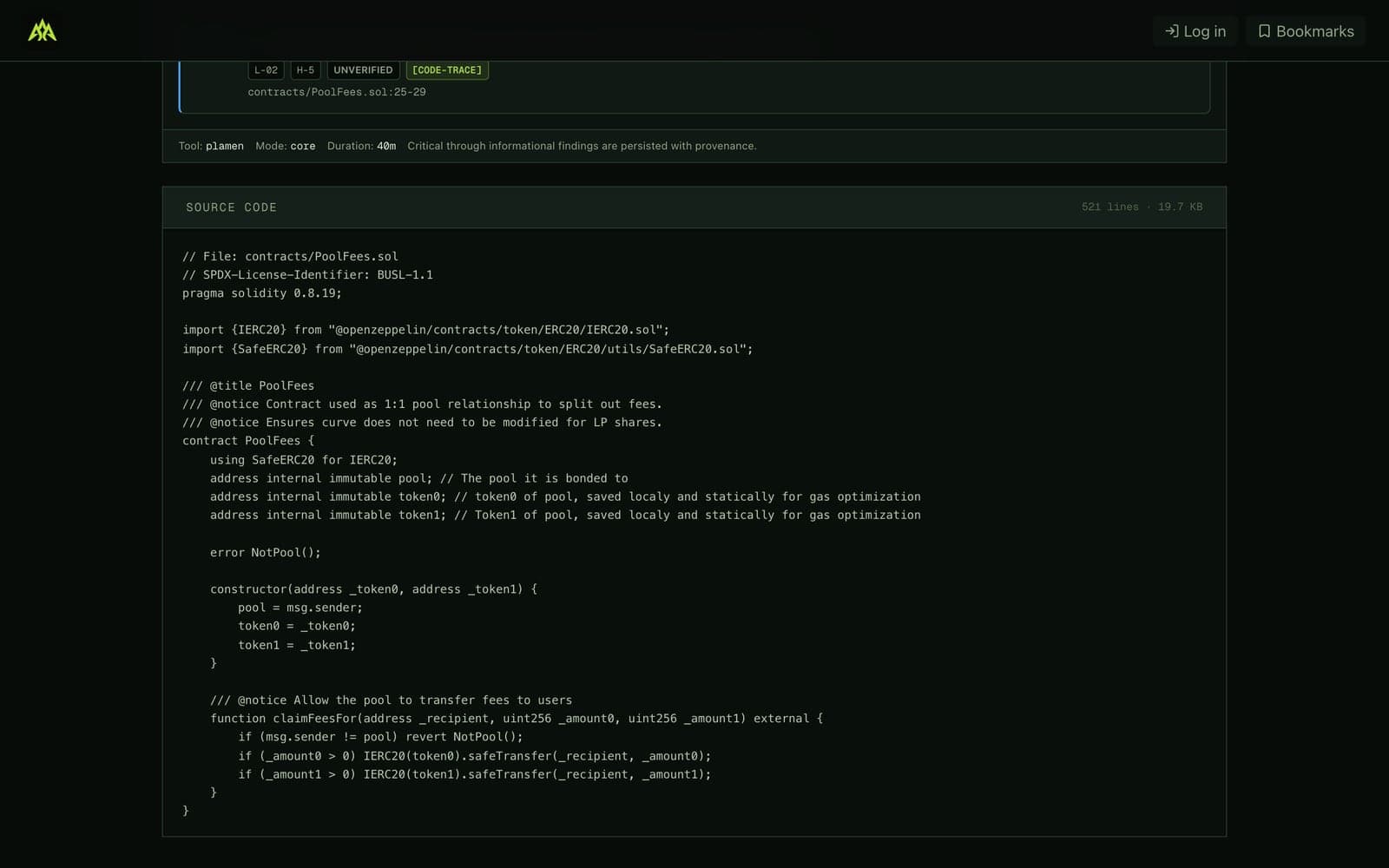Click the SPDX-License-Identifier line
Viewport: 1389px width, 868px height.
[x=307, y=274]
